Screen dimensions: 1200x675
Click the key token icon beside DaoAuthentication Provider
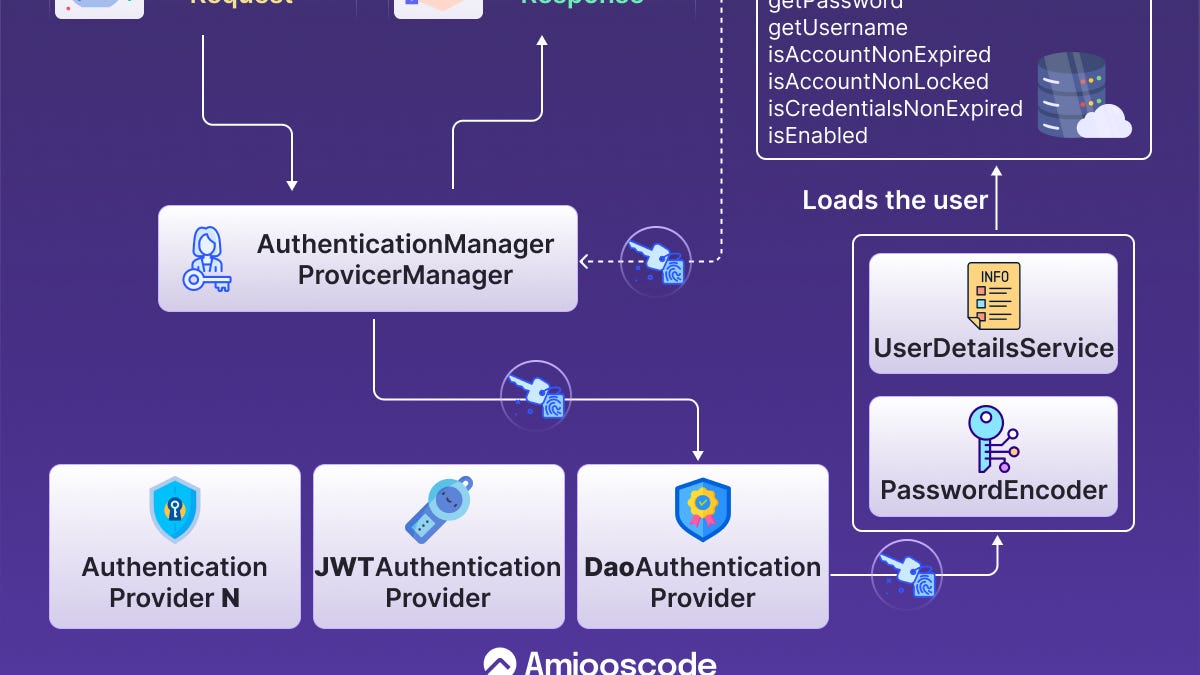pyautogui.click(x=907, y=575)
